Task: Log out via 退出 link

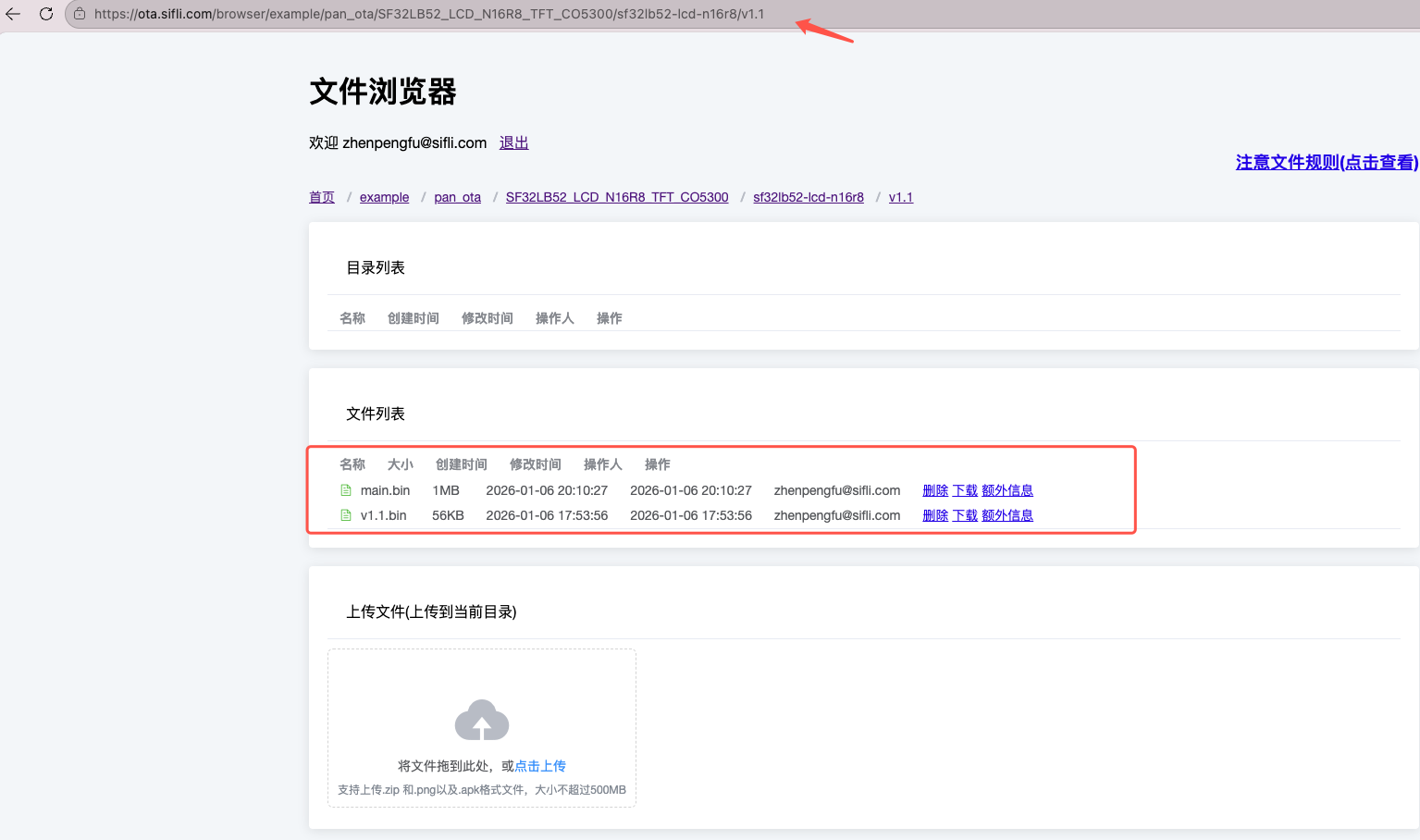Action: click(513, 142)
